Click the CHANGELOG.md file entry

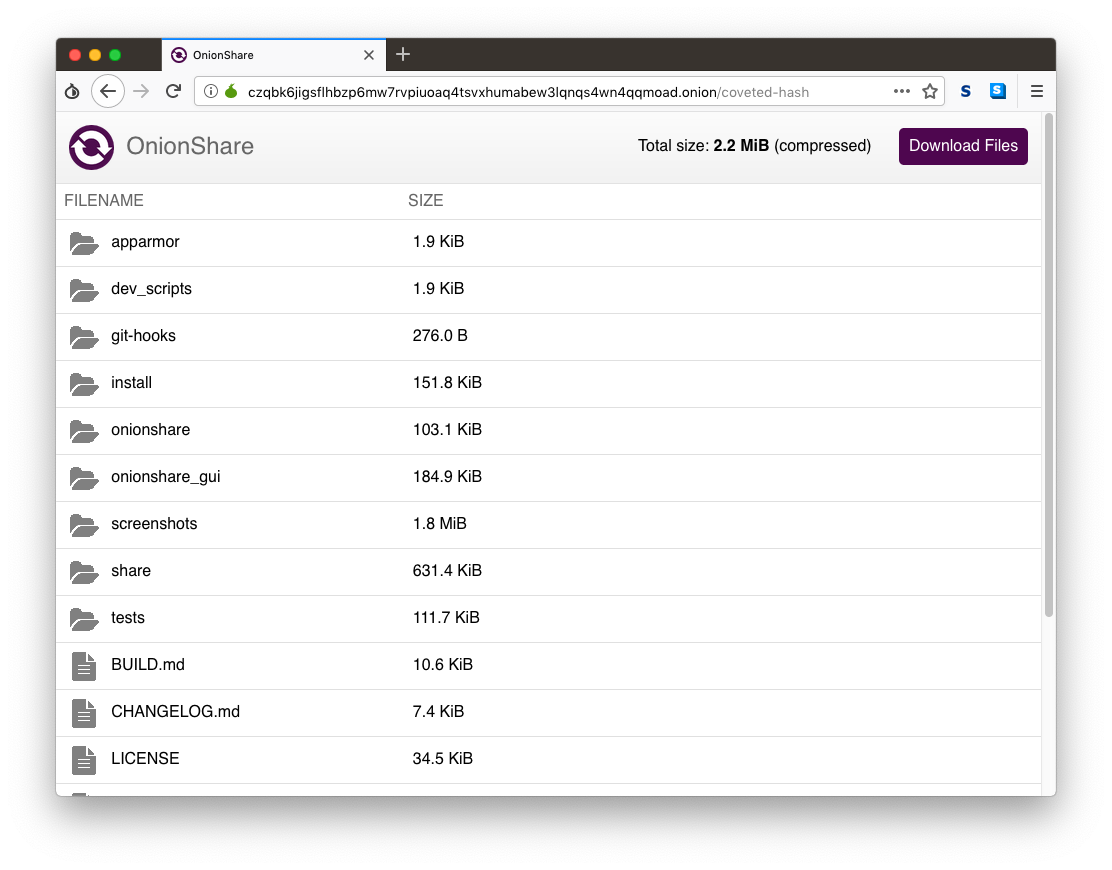[175, 712]
